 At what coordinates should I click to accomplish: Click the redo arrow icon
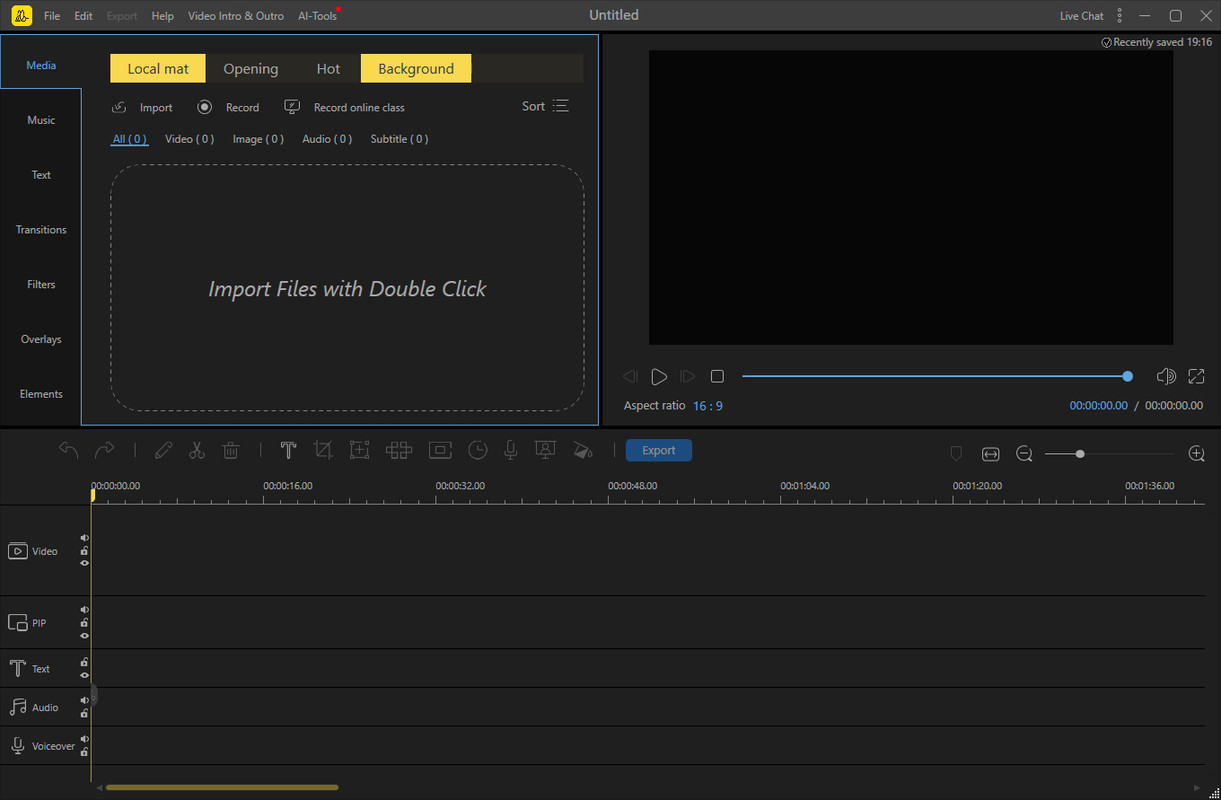104,451
